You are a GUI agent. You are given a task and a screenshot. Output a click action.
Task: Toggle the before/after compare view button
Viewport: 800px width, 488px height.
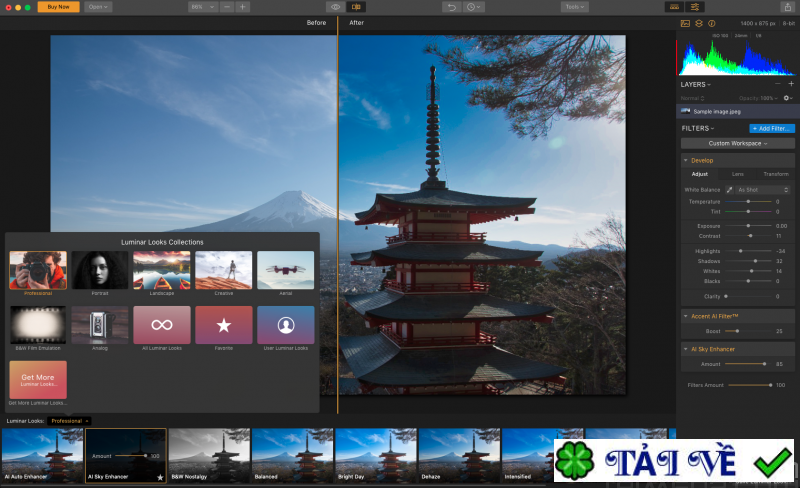356,7
